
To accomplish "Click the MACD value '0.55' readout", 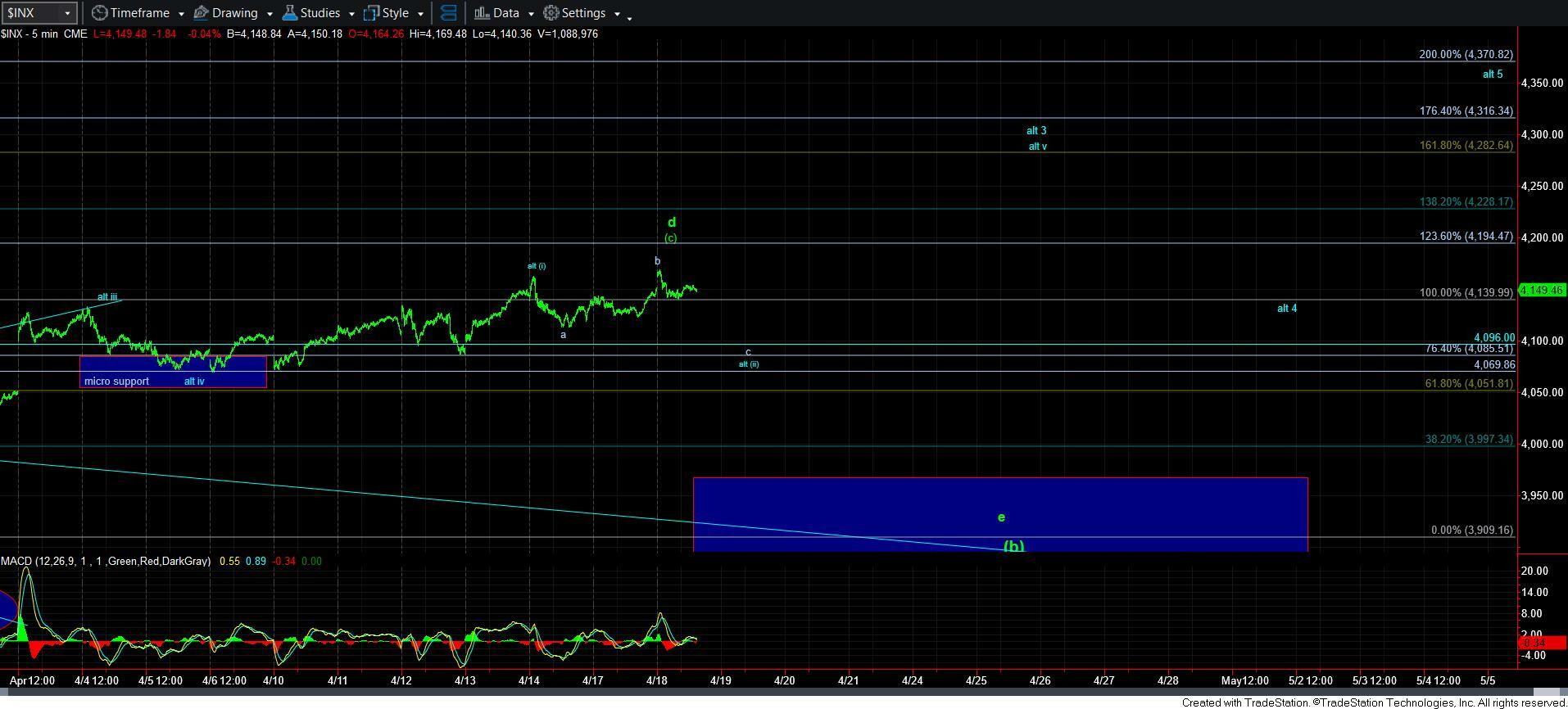I will coord(229,562).
